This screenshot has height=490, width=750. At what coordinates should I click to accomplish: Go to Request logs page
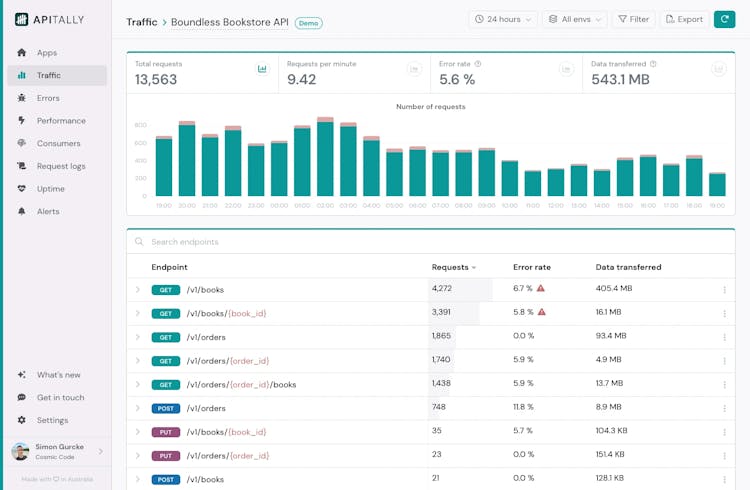(61, 166)
